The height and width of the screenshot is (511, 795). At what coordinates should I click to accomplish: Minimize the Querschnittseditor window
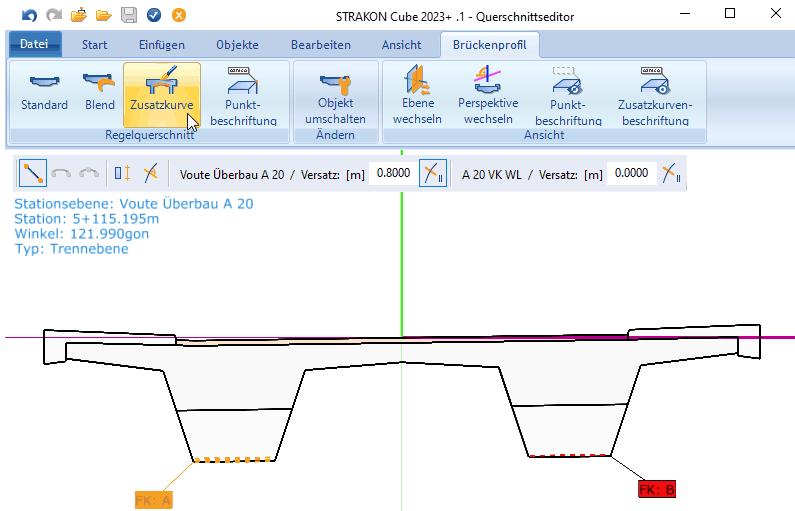684,13
